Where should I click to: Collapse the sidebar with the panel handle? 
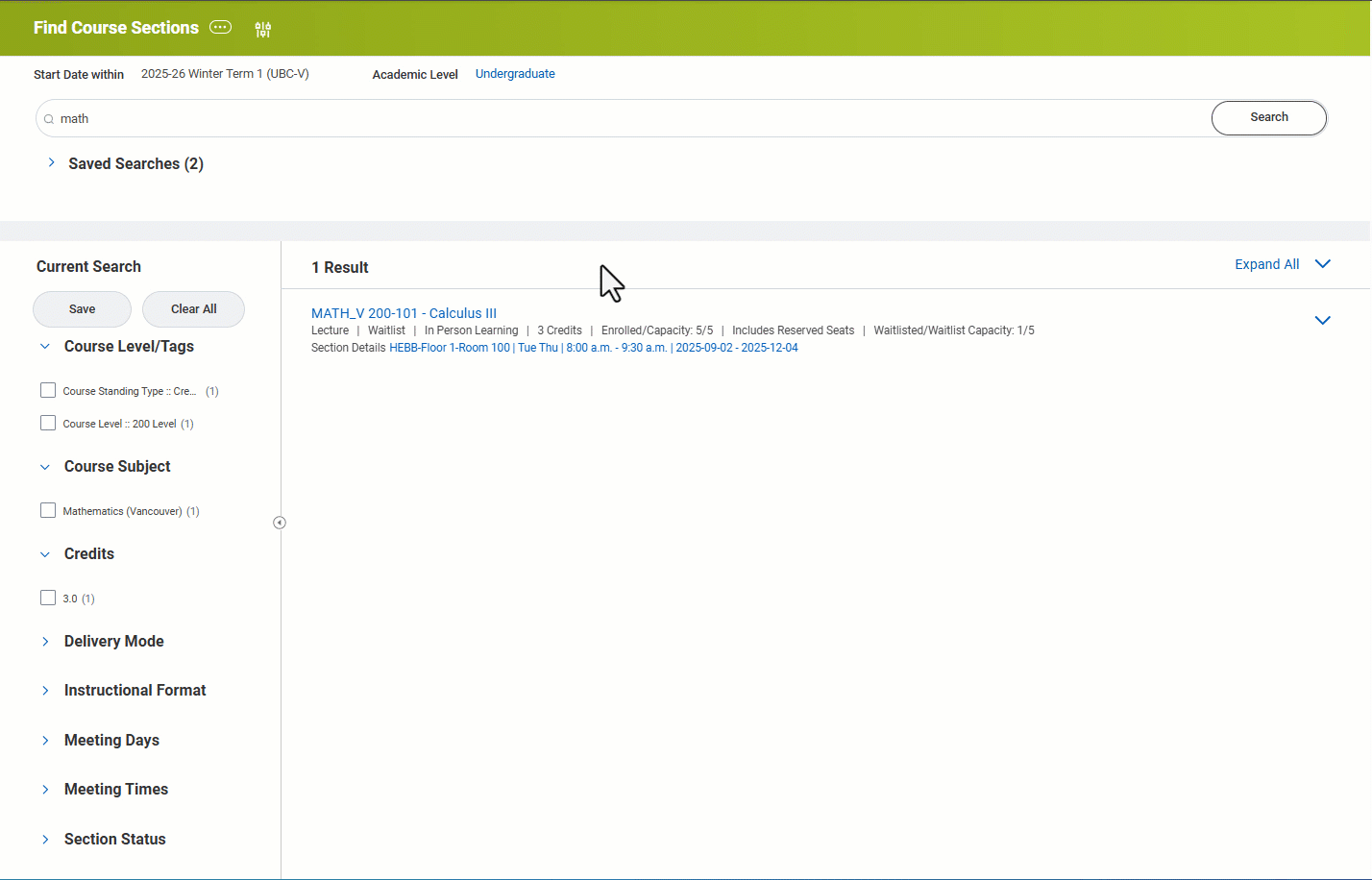[280, 523]
